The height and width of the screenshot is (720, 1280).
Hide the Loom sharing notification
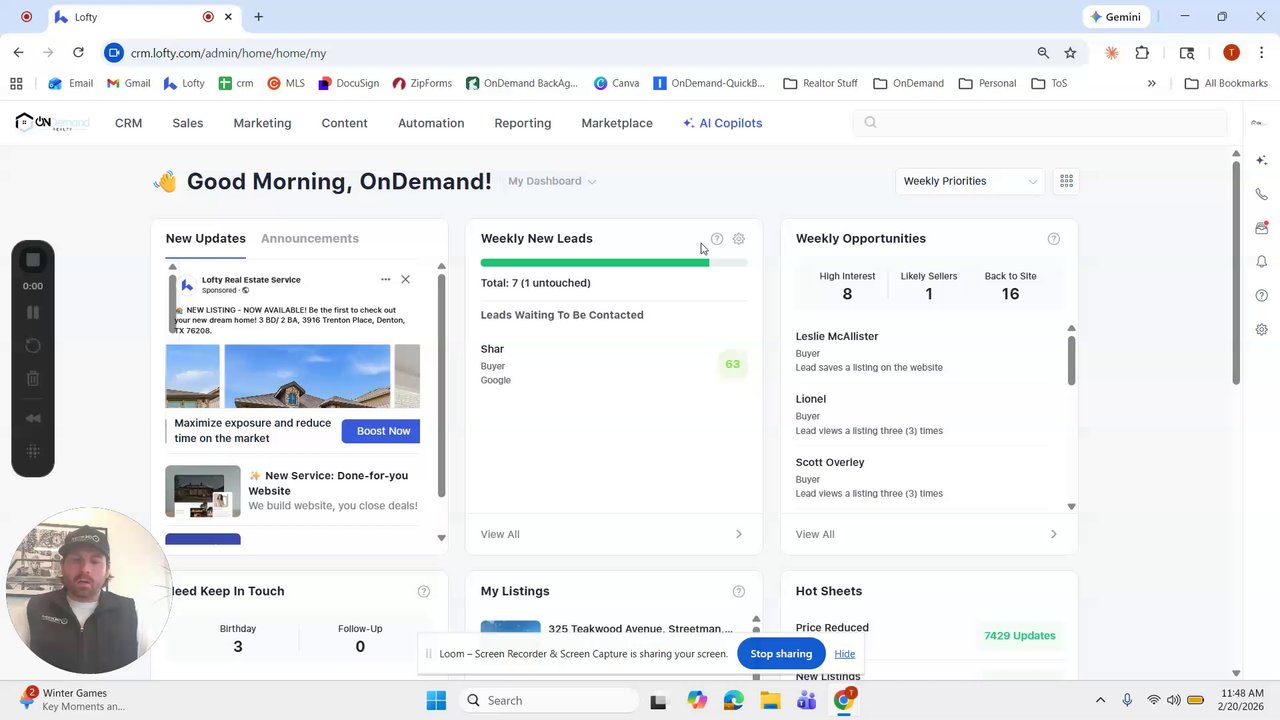tap(845, 654)
